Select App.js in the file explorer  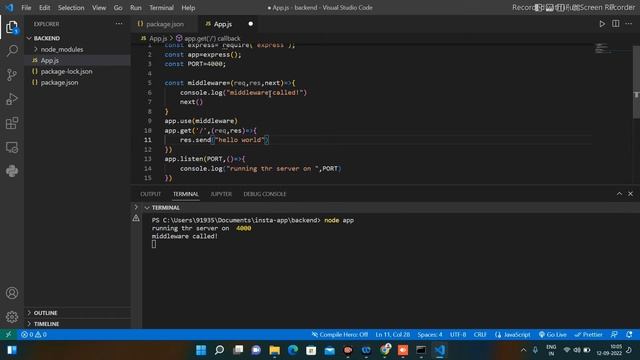tap(78, 60)
